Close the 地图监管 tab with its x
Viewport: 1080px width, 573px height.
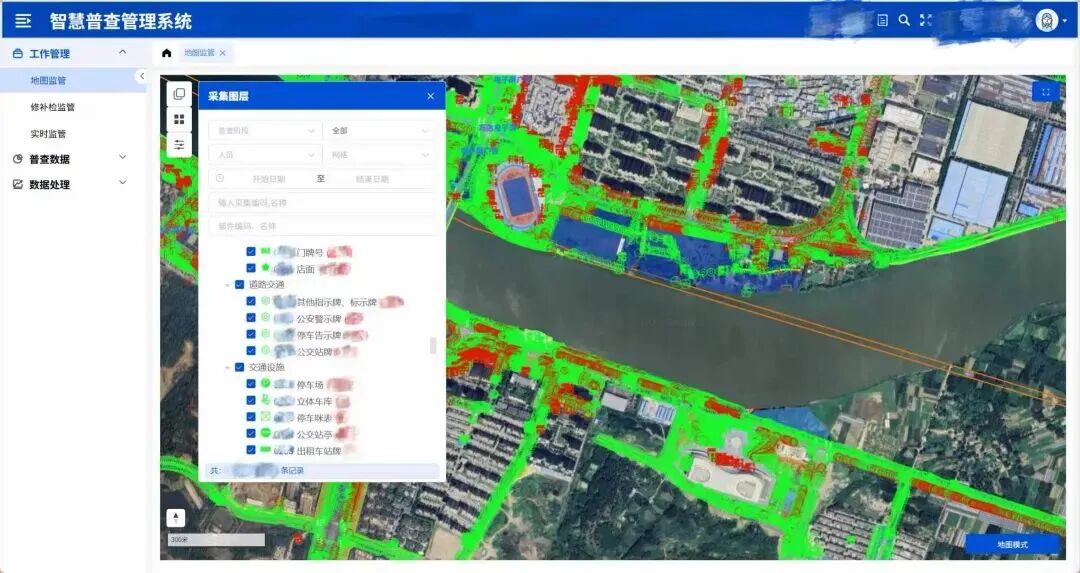(222, 53)
